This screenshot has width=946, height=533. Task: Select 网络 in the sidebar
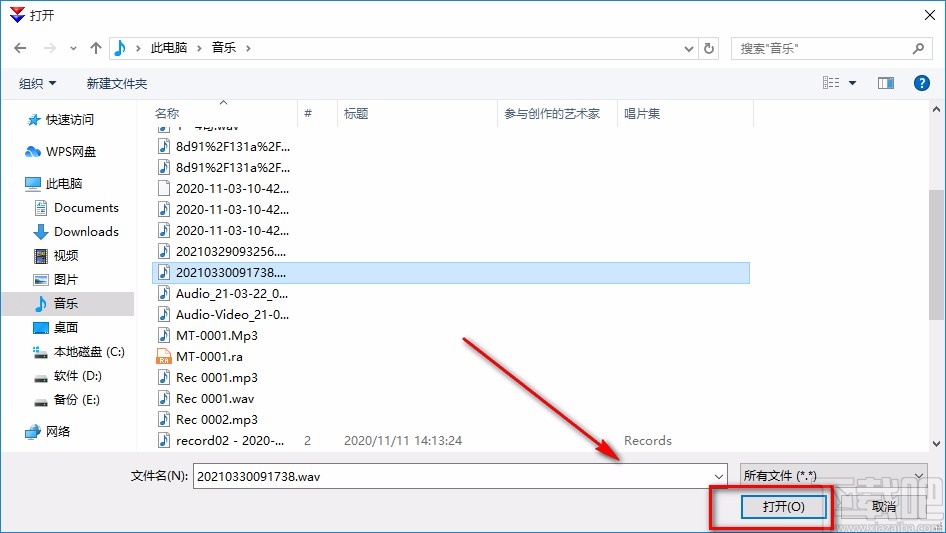(x=58, y=432)
